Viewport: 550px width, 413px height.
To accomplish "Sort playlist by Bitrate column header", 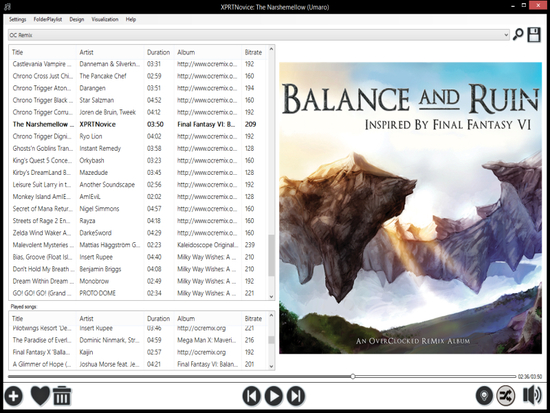I will click(254, 52).
